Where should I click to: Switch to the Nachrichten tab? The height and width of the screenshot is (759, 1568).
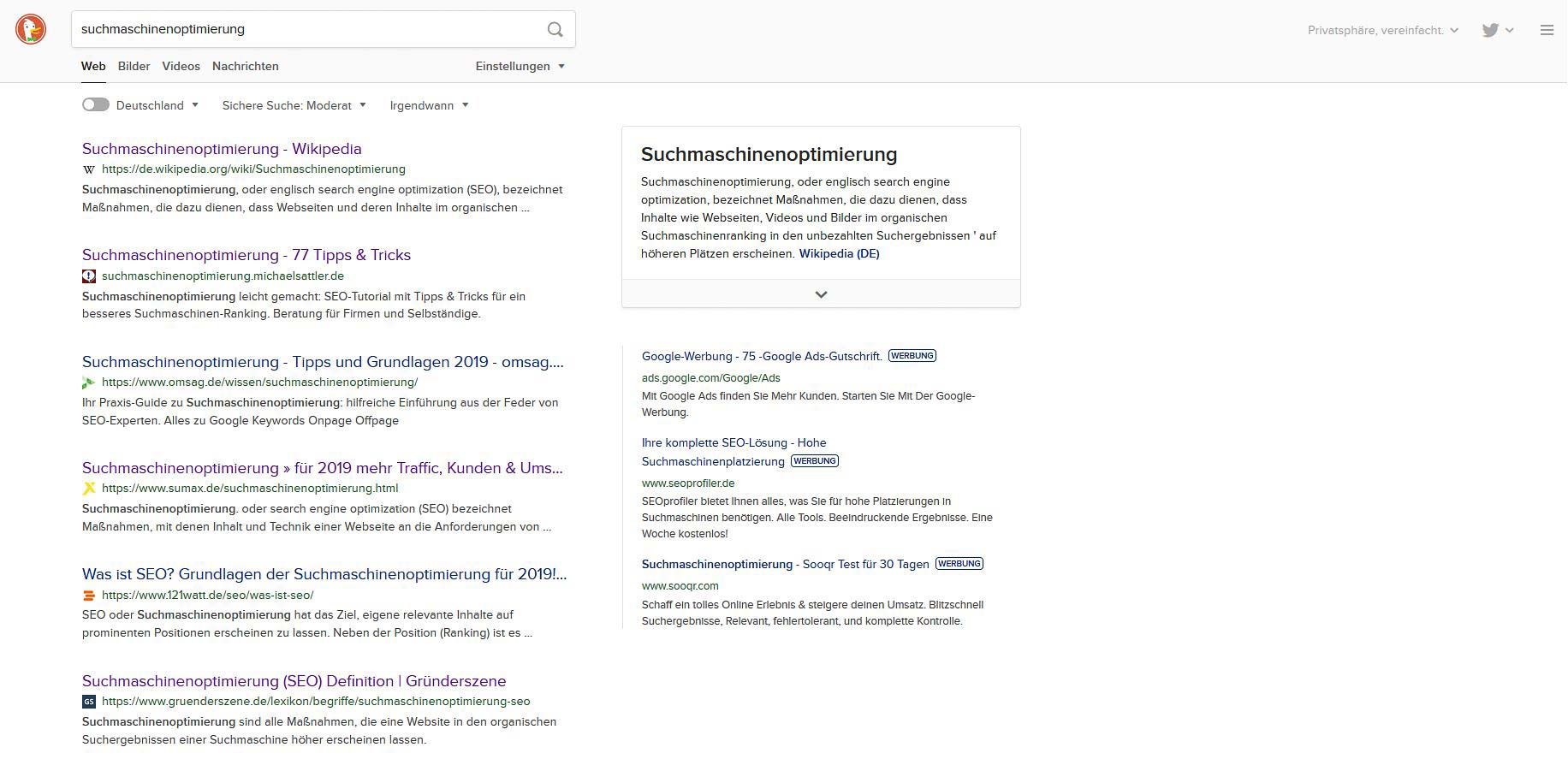click(x=246, y=66)
